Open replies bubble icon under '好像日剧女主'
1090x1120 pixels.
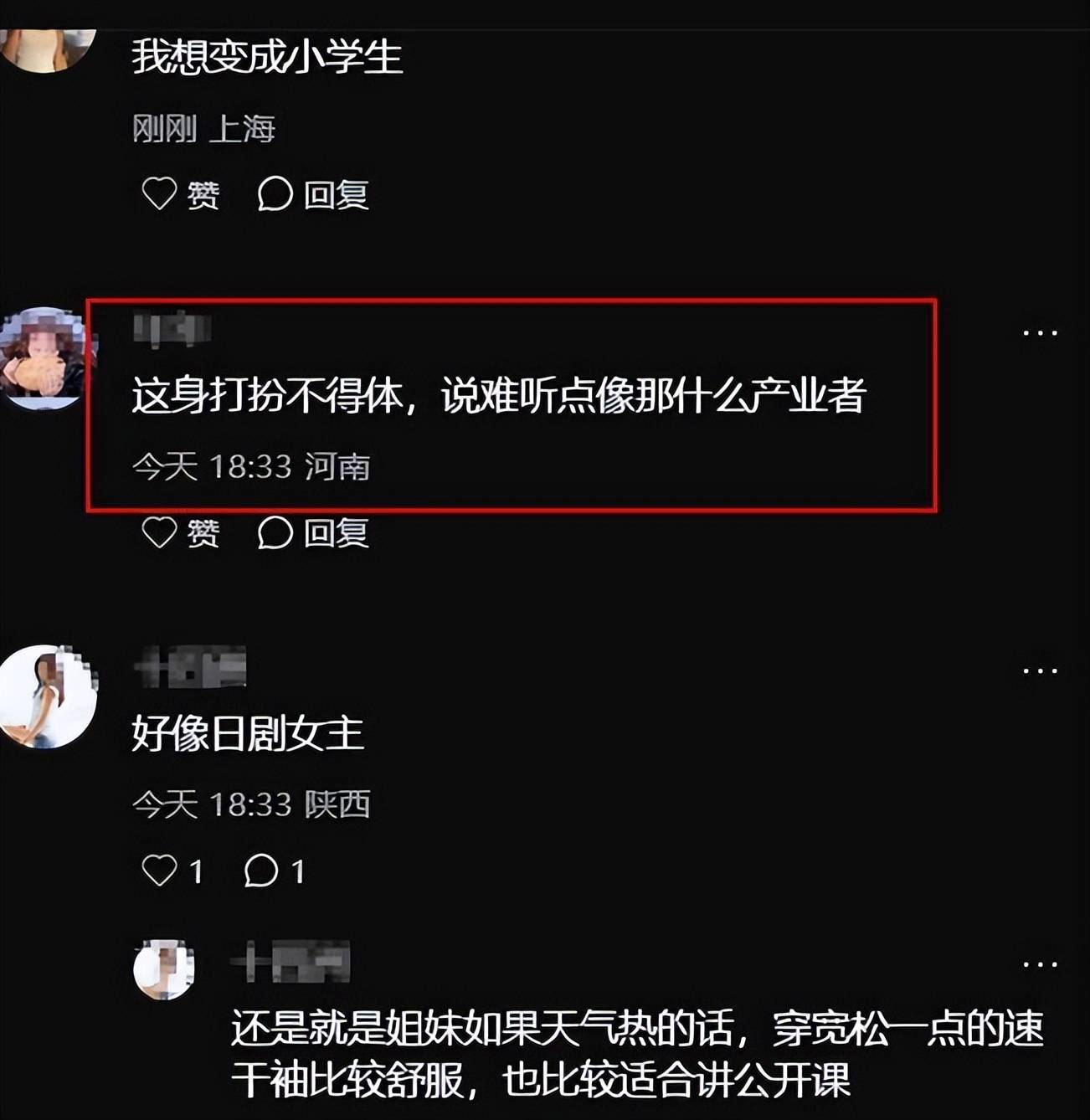click(261, 871)
